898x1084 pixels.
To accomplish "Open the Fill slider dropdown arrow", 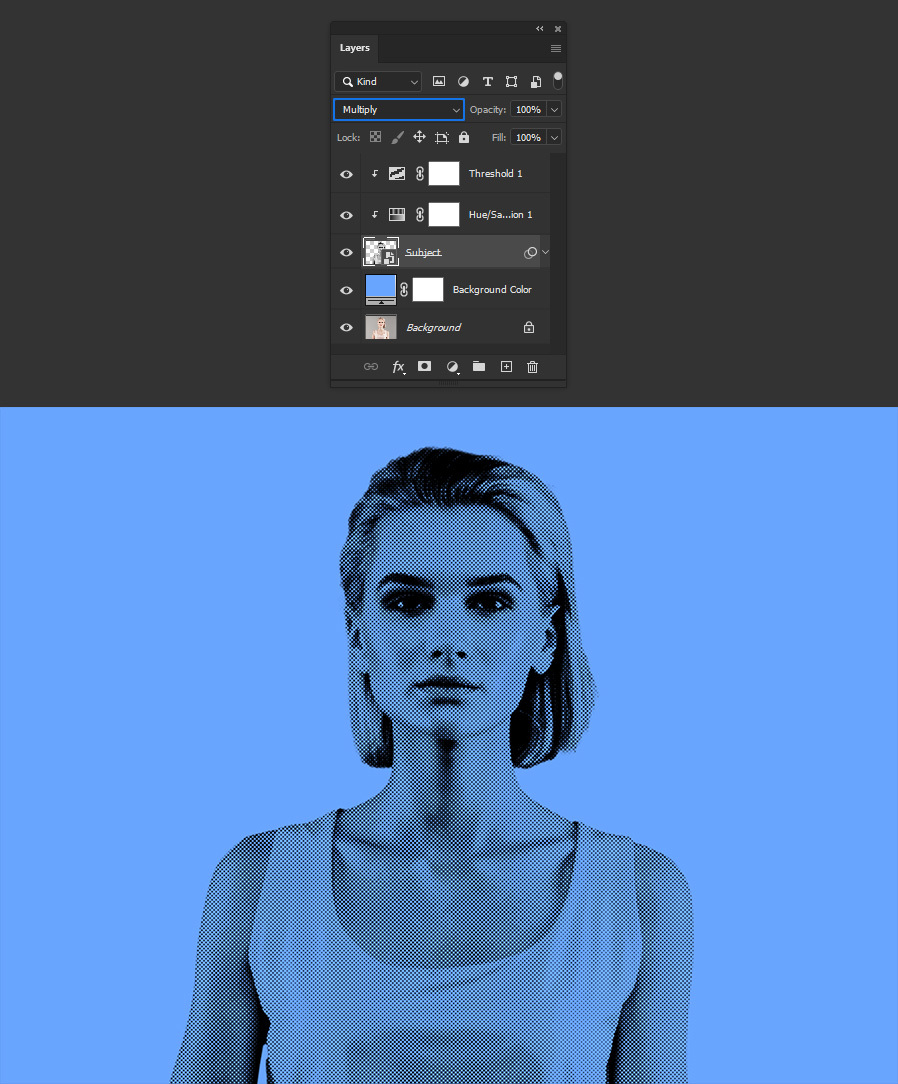I will click(x=554, y=138).
